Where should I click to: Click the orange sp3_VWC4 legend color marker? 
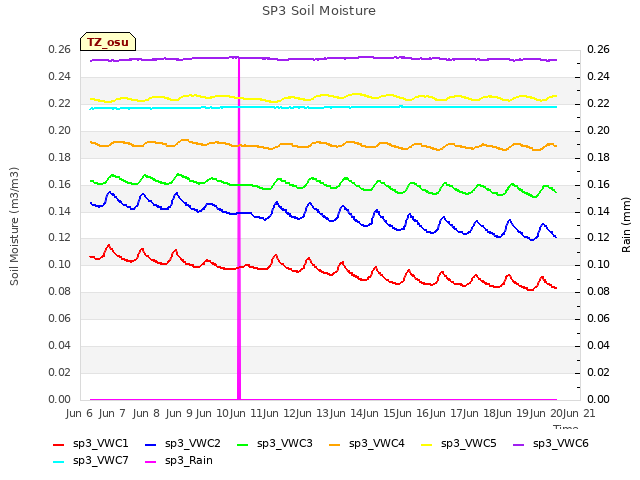point(335,444)
